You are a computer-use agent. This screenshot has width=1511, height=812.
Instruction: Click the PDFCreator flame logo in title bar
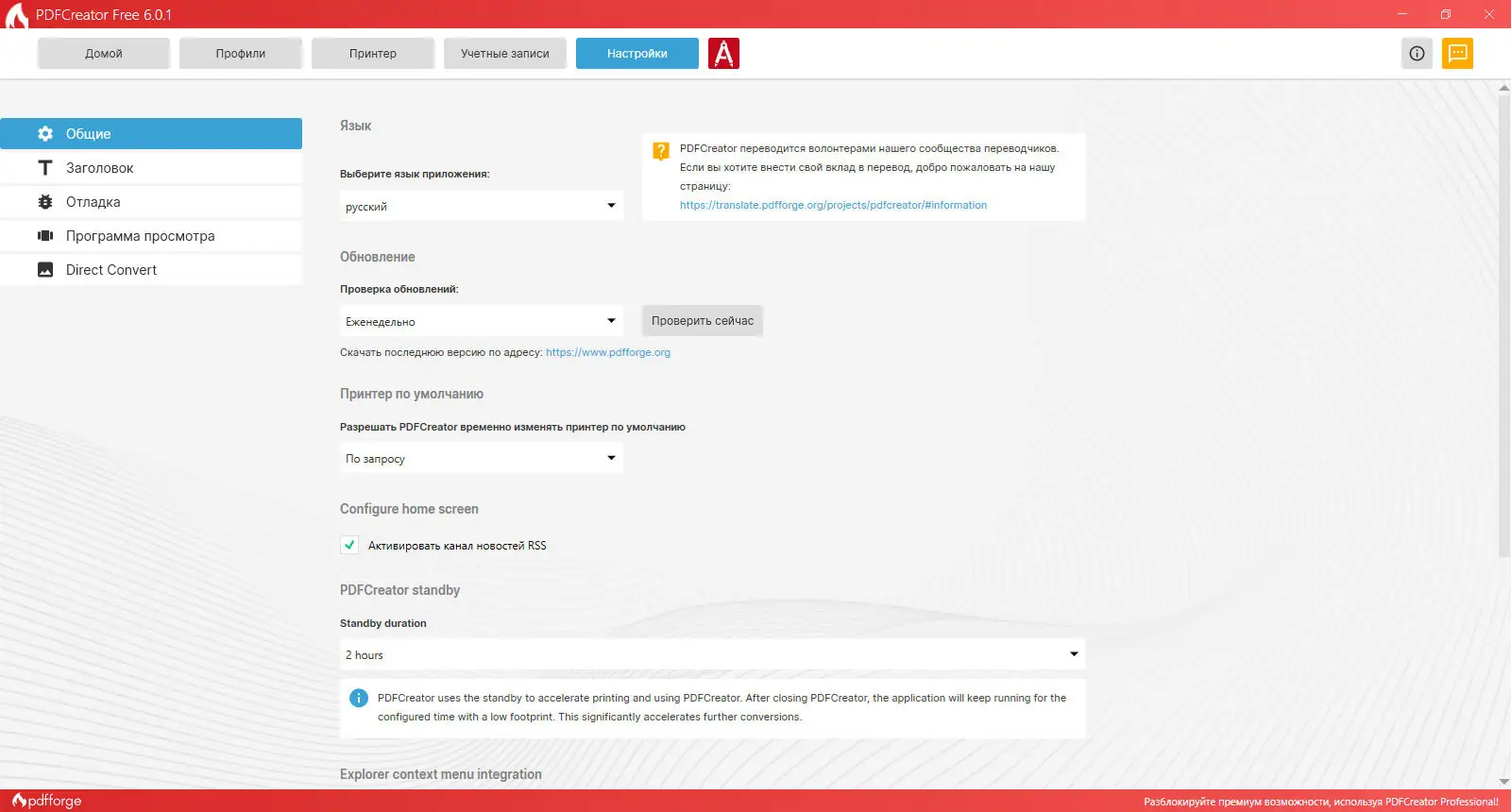pyautogui.click(x=16, y=15)
